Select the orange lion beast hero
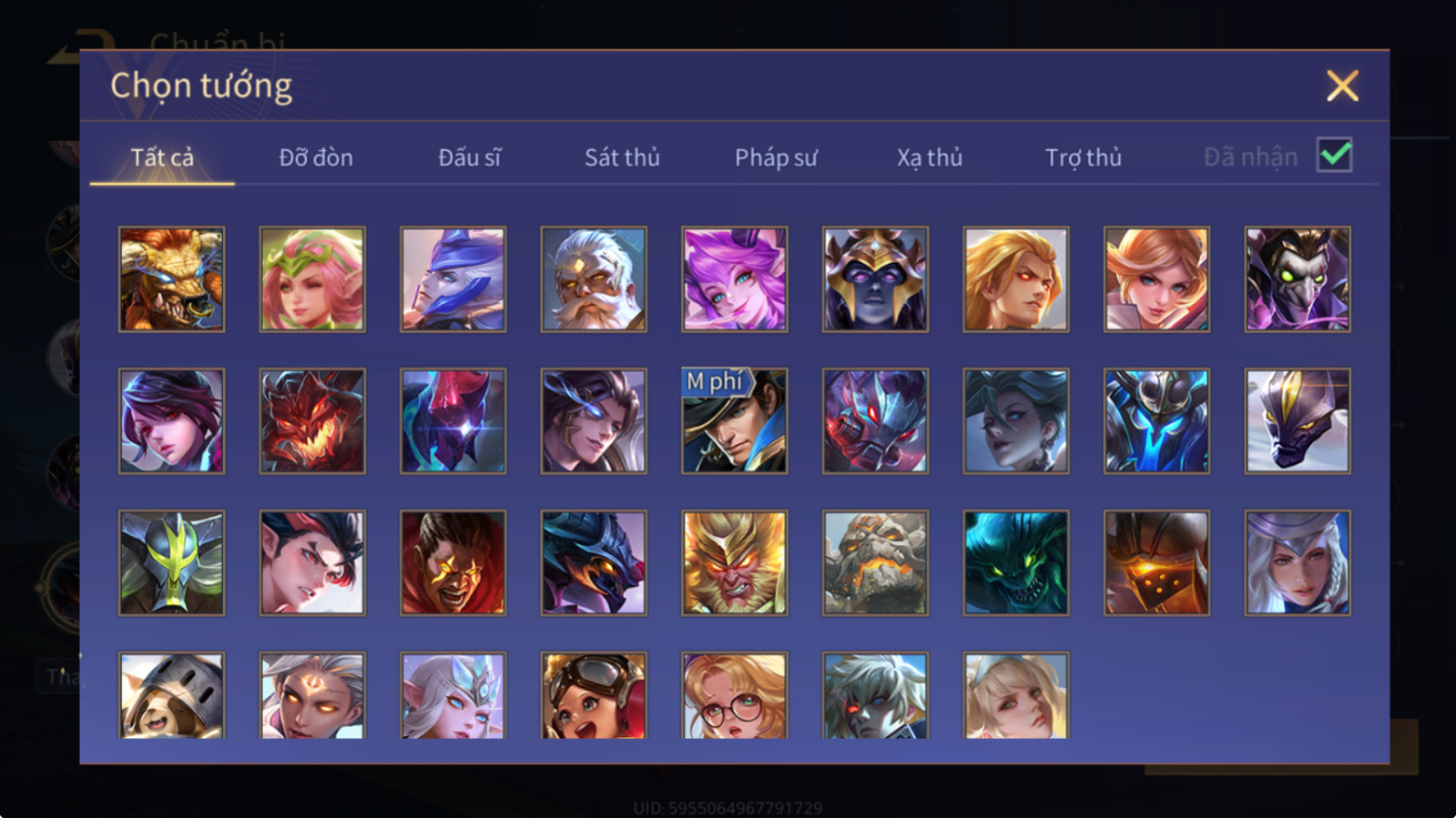Screen dimensions: 1456x818 (172, 279)
